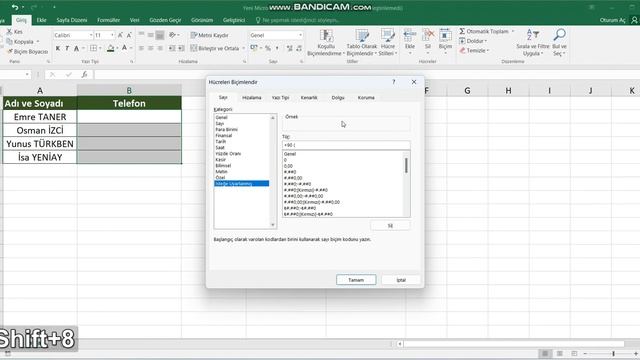The width and height of the screenshot is (640, 360).
Task: Open Bul ve Seç magnifier
Action: 559,42
